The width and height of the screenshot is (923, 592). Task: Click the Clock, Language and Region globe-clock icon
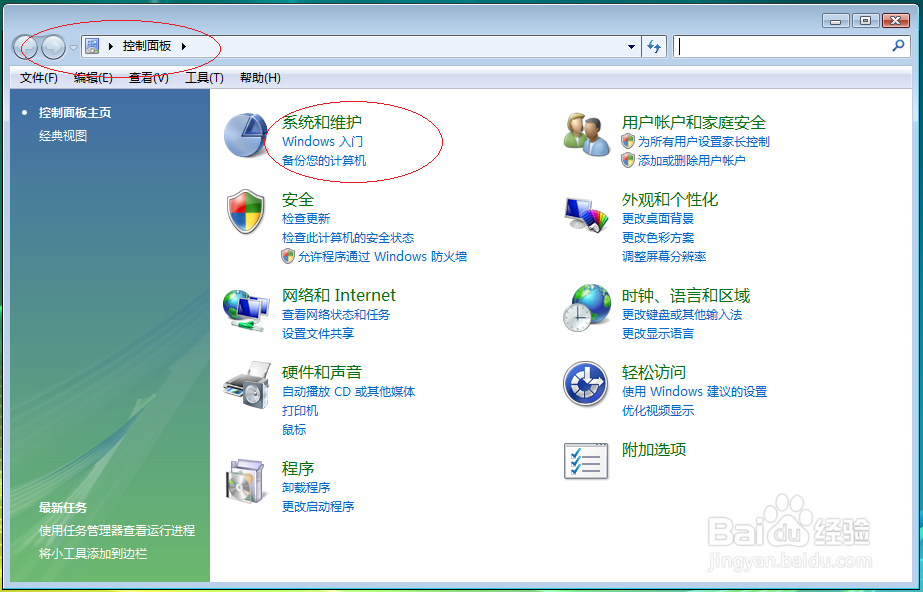(x=586, y=308)
